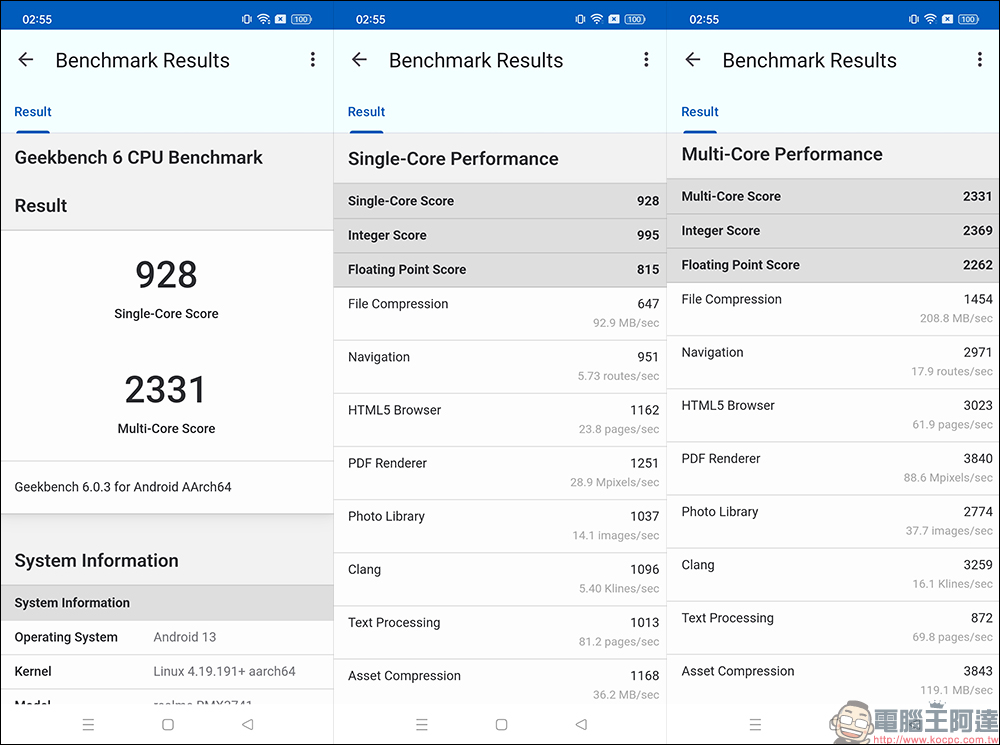
Task: Tap the 2331 multi-core score number
Action: click(x=166, y=390)
